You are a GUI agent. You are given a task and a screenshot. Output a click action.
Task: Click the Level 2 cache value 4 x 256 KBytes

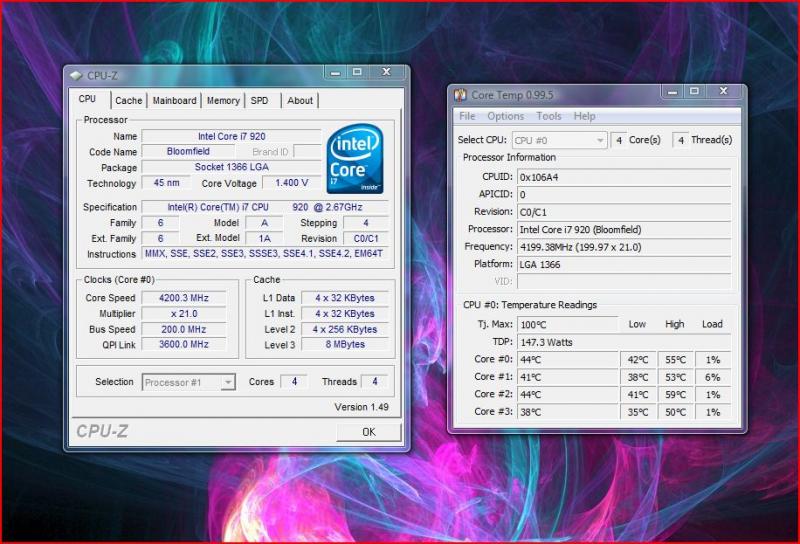(345, 330)
